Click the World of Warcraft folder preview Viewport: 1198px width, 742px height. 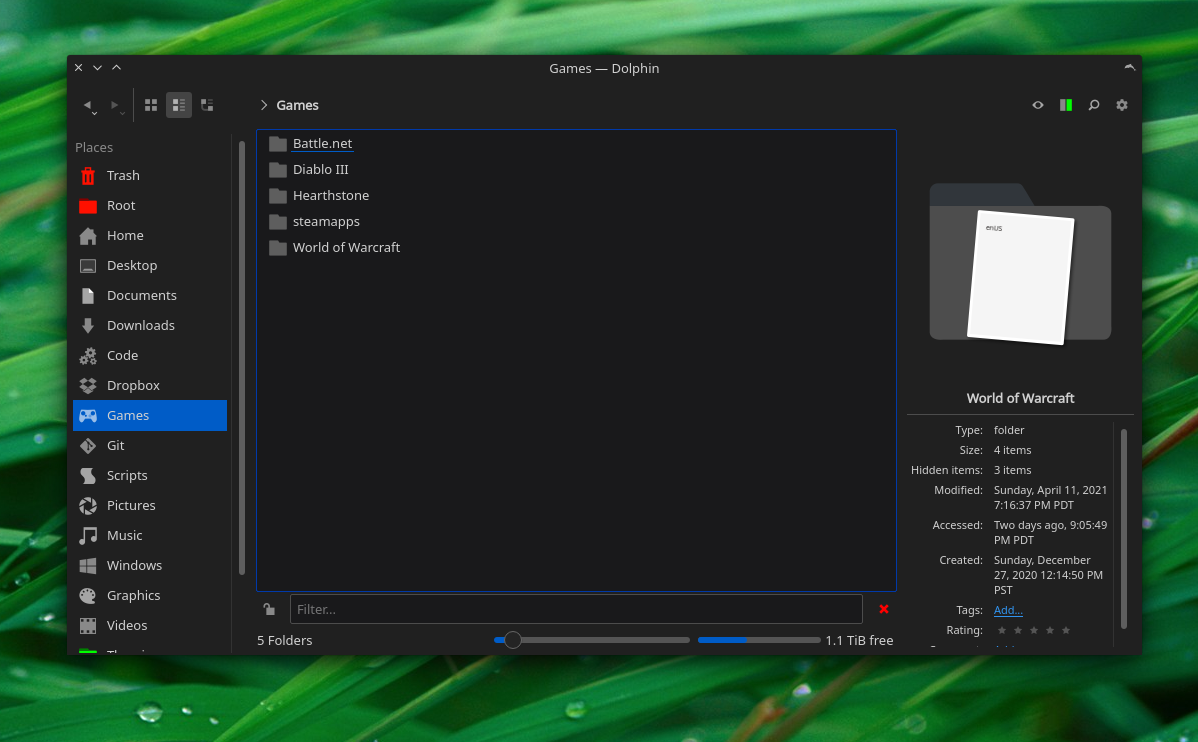[1020, 264]
